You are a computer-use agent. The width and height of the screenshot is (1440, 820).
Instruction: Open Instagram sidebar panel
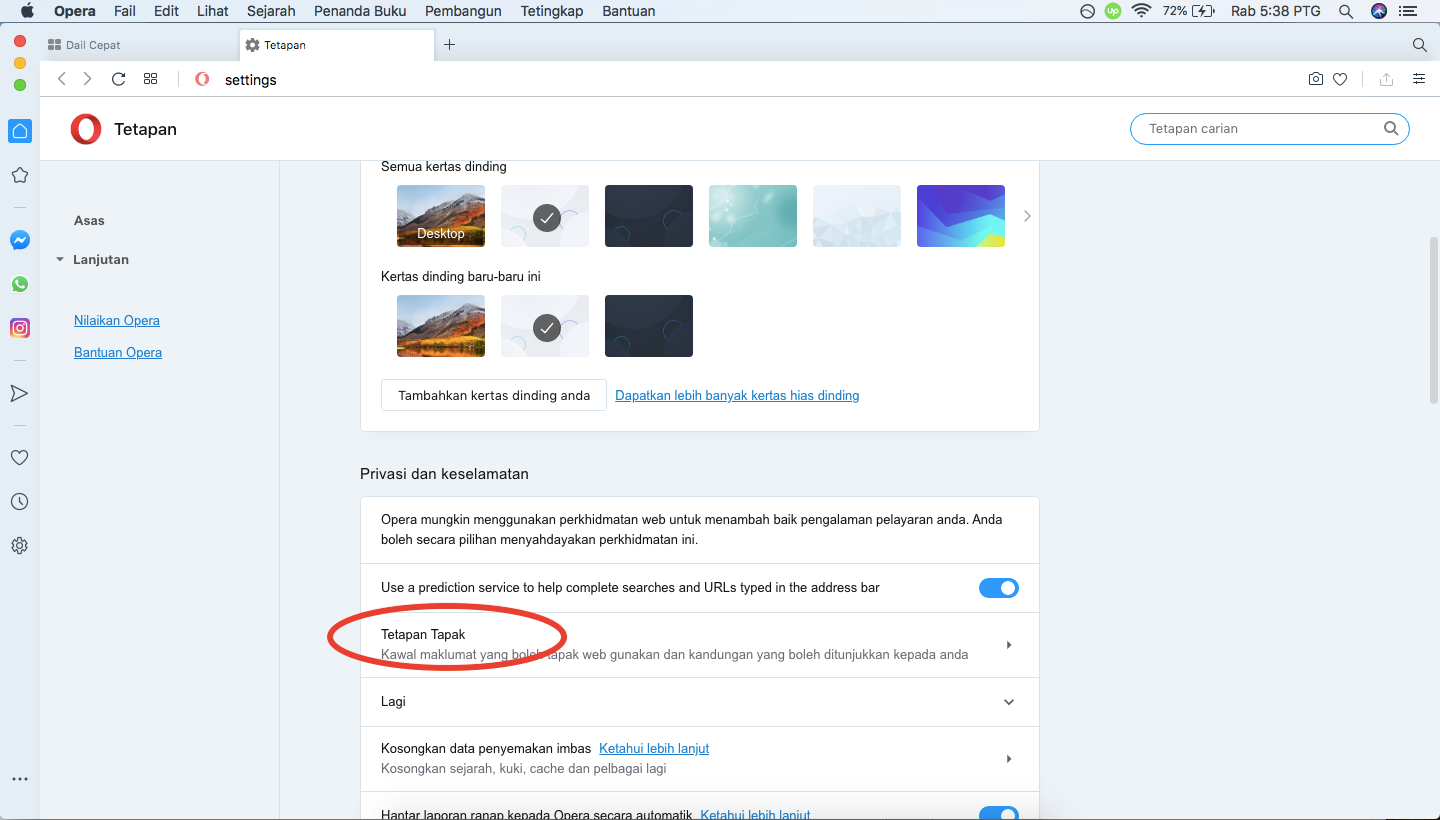(20, 328)
